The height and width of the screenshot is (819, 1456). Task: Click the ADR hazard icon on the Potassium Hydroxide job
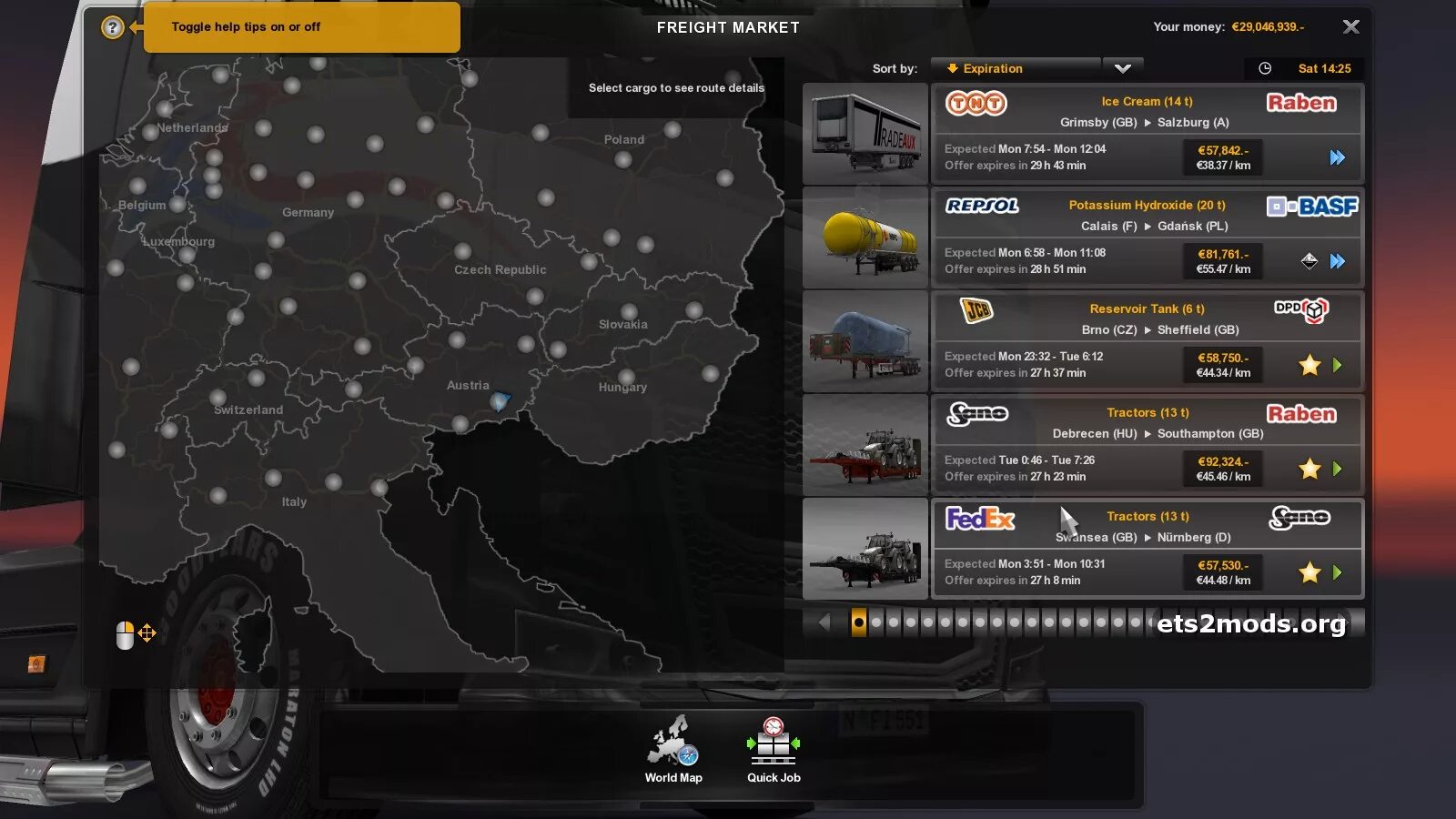(x=1309, y=261)
